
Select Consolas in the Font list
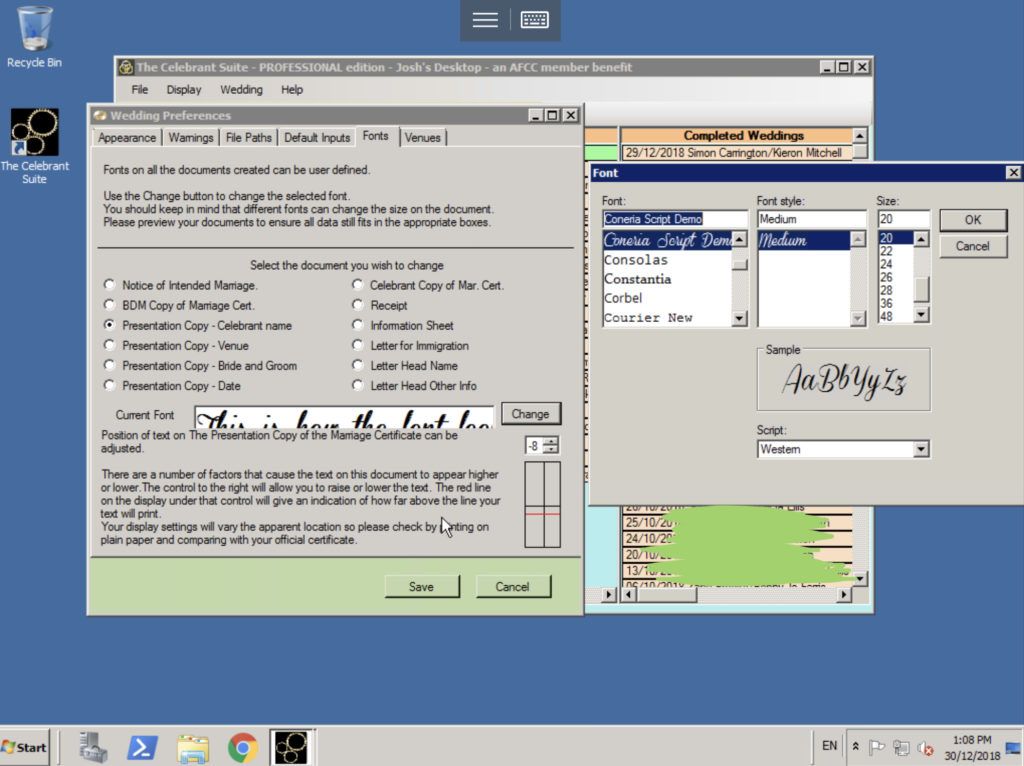click(x=636, y=260)
